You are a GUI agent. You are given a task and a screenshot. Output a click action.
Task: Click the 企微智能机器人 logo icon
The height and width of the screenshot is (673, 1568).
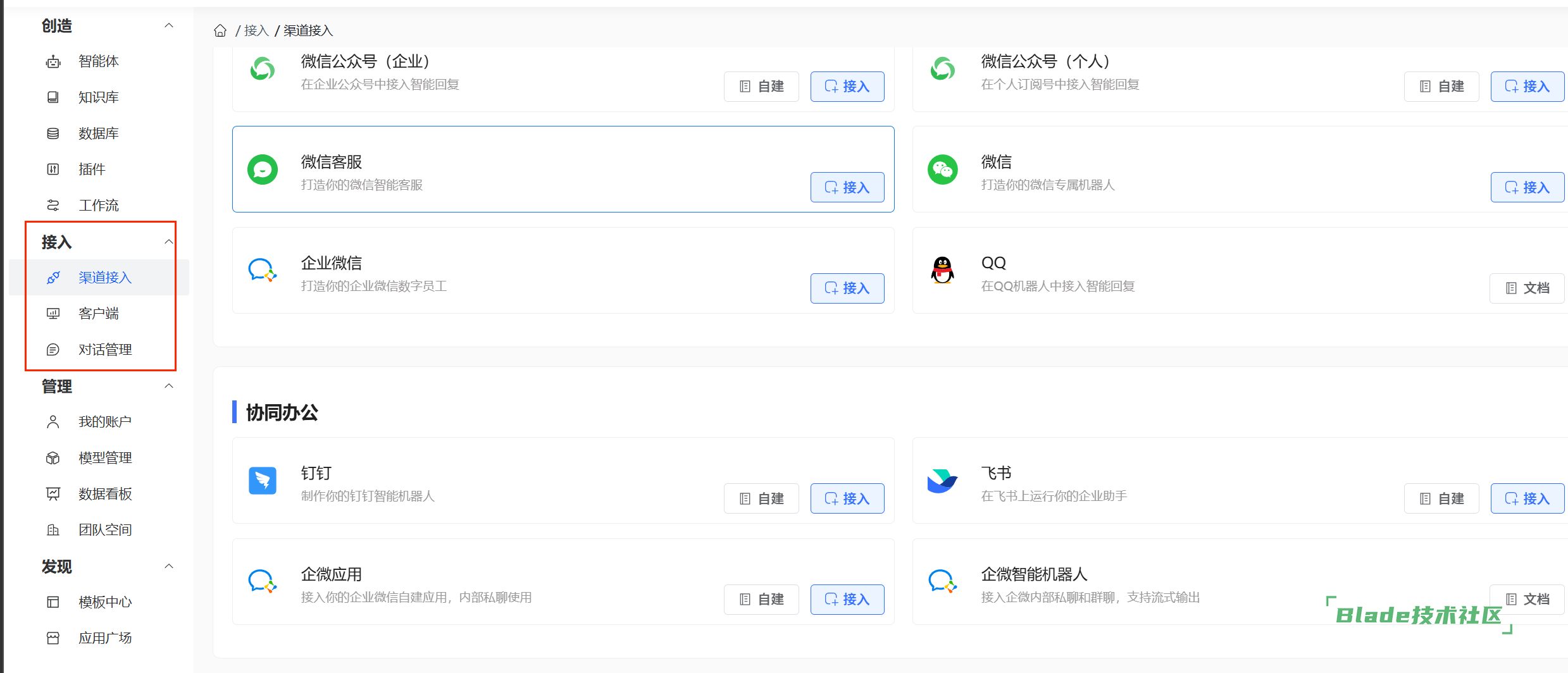coord(942,581)
